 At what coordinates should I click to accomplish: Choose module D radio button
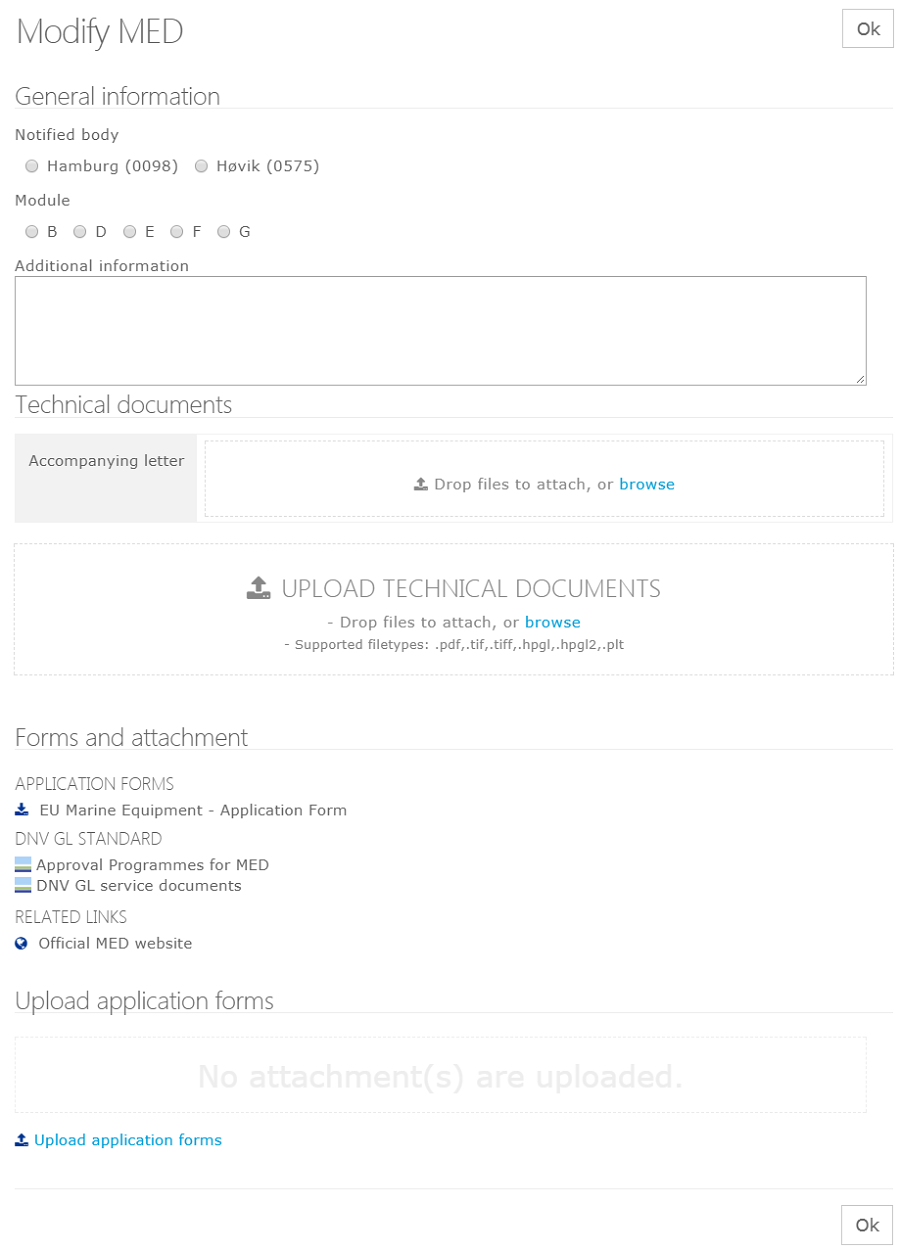80,232
